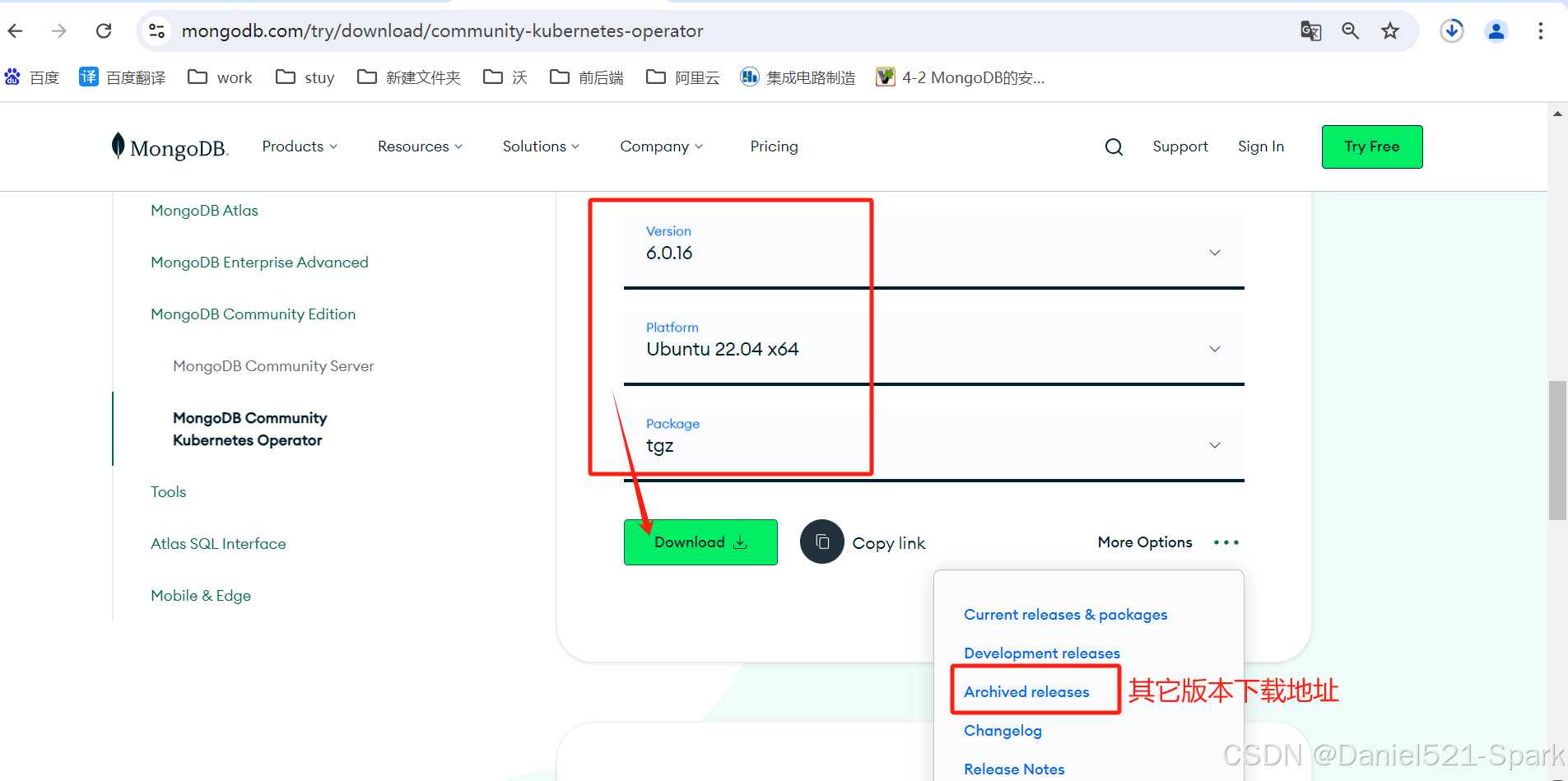Screen dimensions: 1568x781
Task: Click the Sign In link
Action: coord(1260,146)
